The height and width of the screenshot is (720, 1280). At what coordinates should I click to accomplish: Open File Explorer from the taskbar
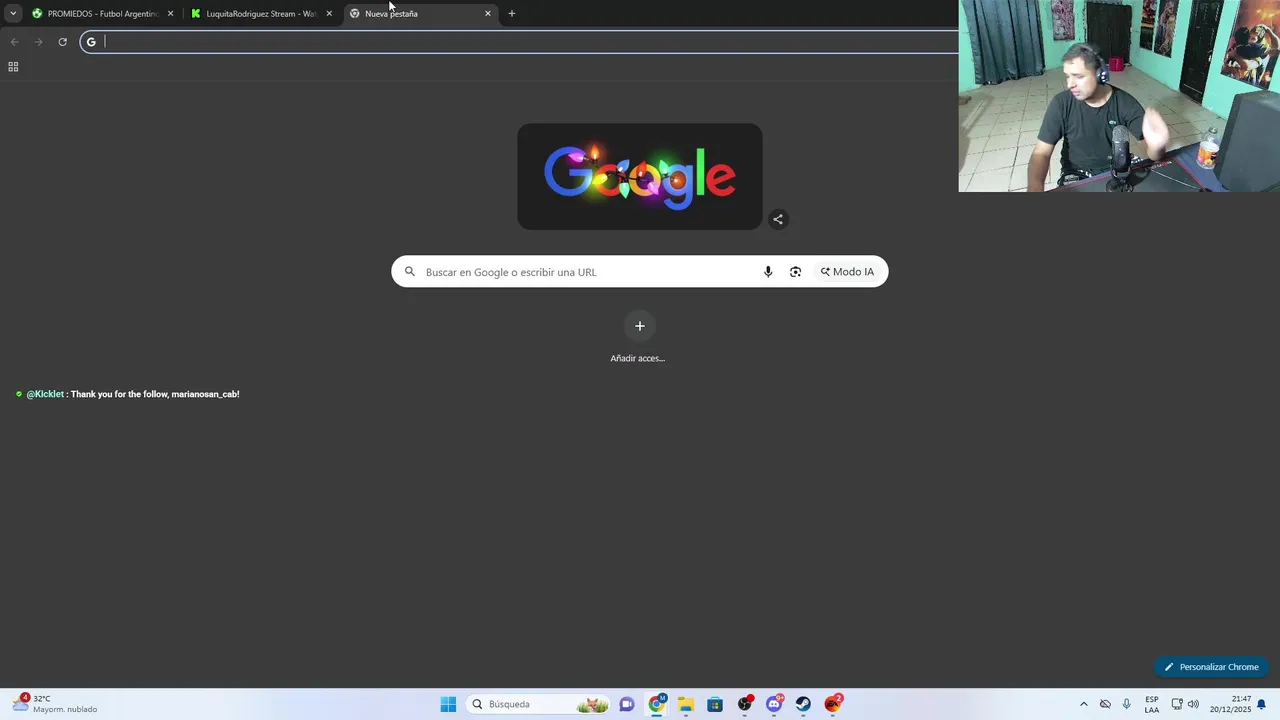[x=686, y=704]
